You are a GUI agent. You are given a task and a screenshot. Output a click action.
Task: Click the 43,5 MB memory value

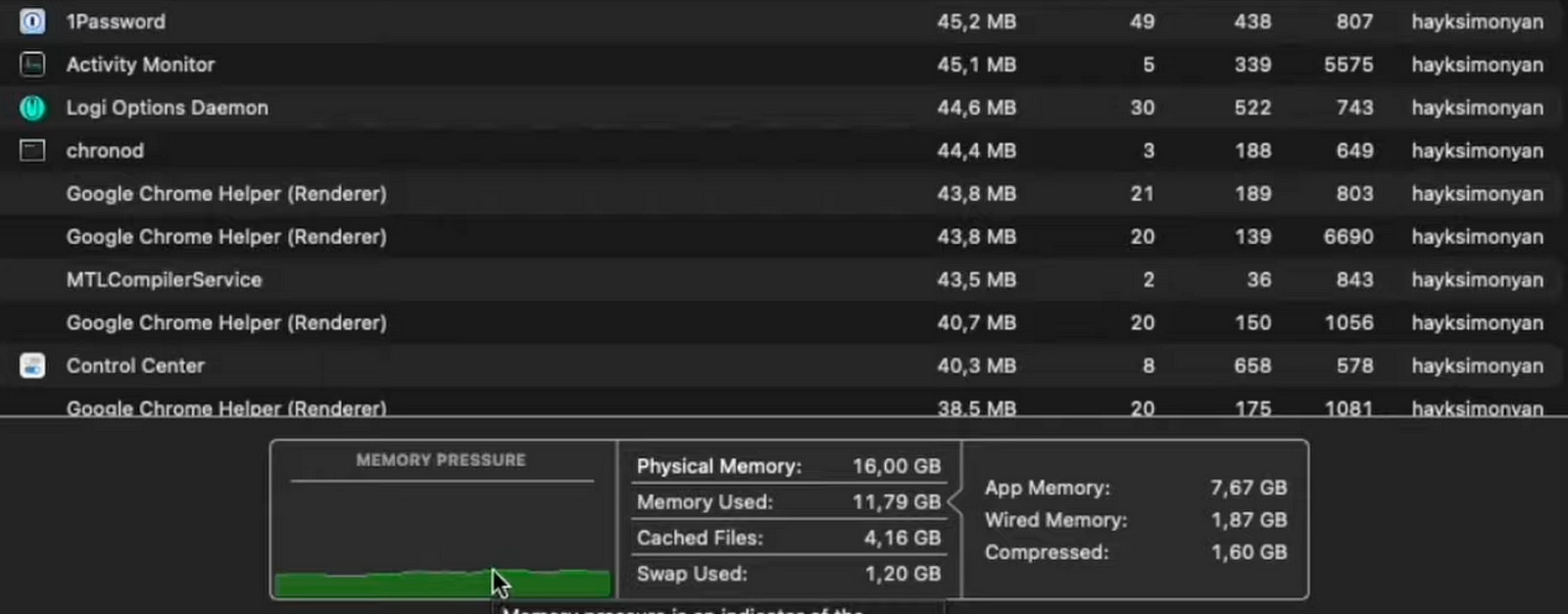pos(976,280)
